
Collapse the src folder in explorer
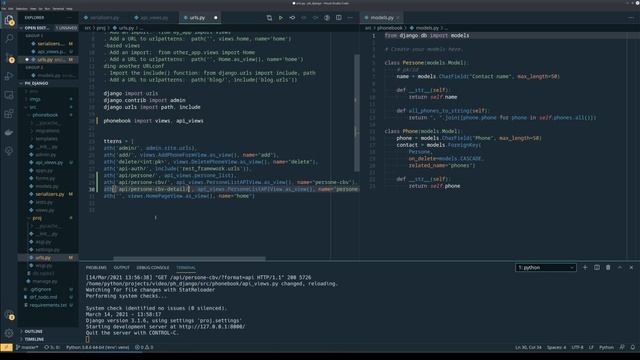pyautogui.click(x=48, y=107)
